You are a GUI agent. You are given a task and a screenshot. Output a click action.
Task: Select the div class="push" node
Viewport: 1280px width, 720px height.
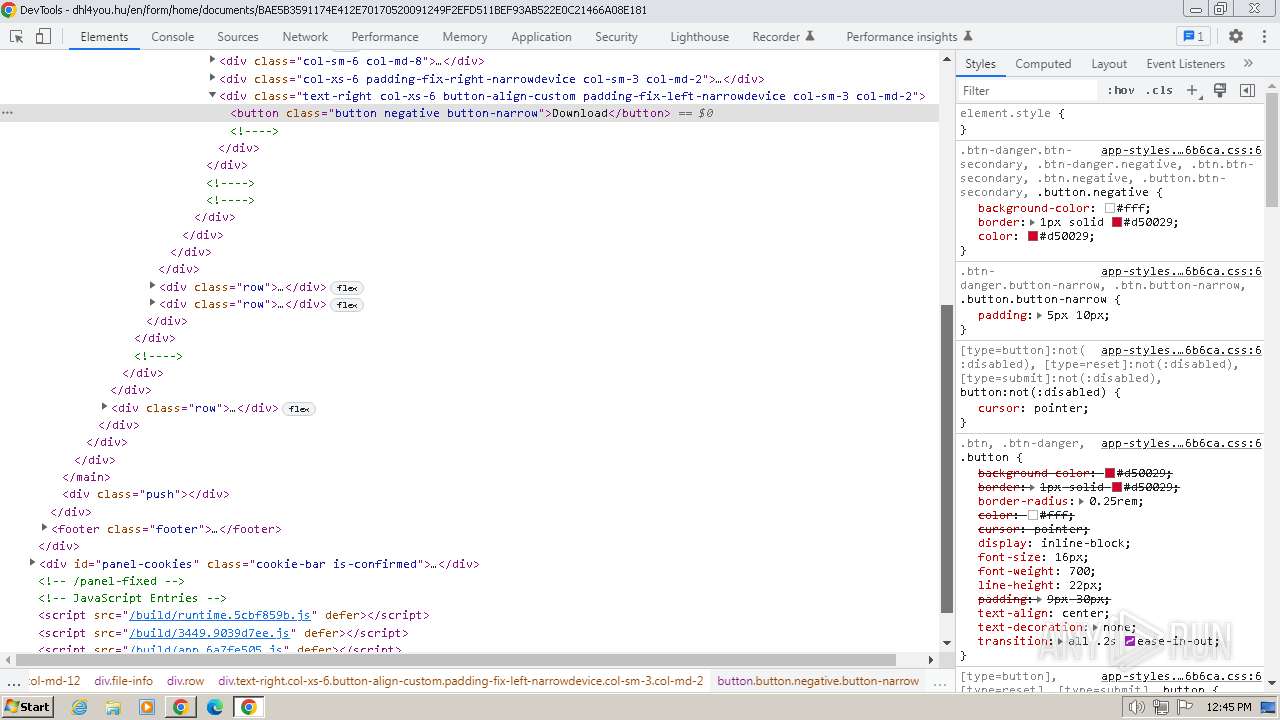[146, 494]
